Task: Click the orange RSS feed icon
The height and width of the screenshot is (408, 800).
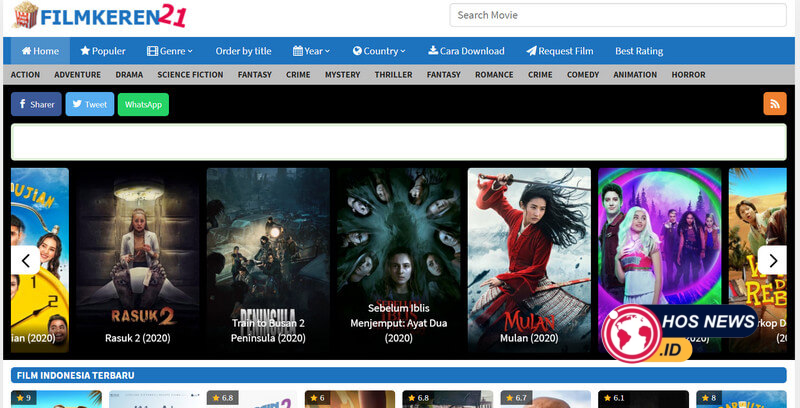Action: (x=774, y=104)
